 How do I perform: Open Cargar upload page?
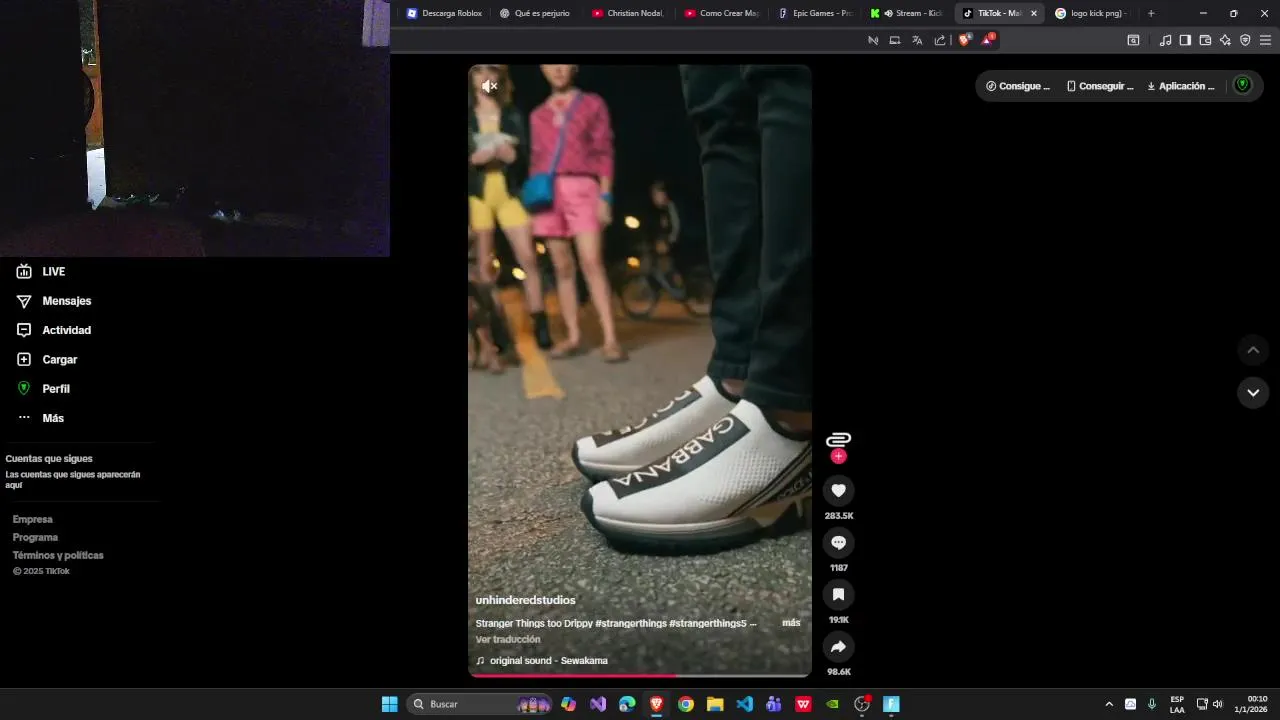point(47,359)
